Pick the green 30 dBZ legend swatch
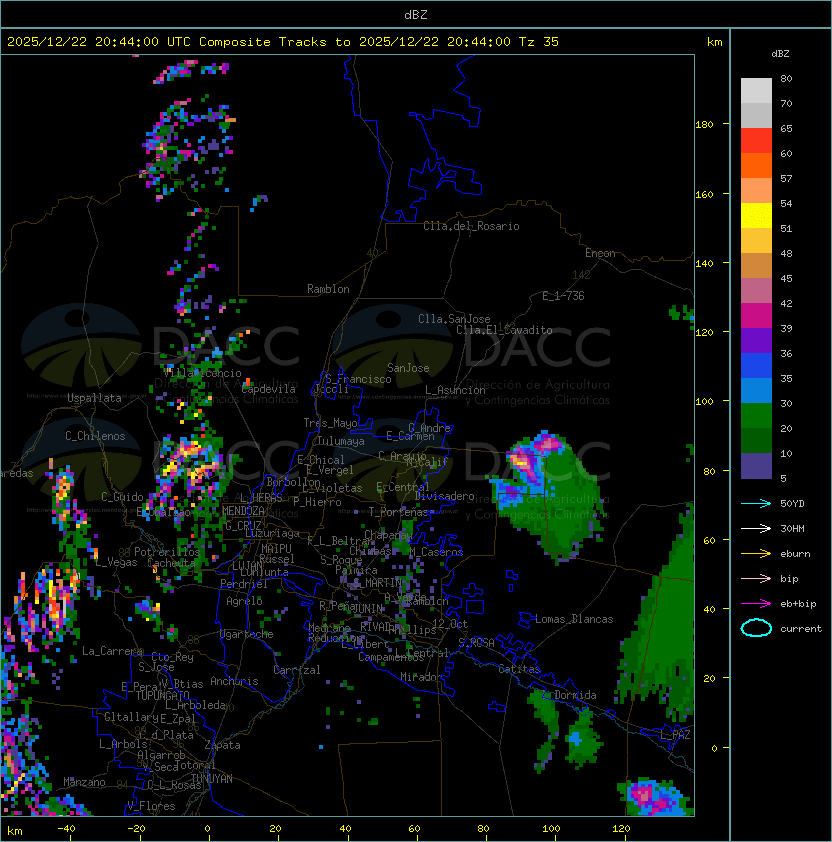This screenshot has width=832, height=842. [x=756, y=416]
